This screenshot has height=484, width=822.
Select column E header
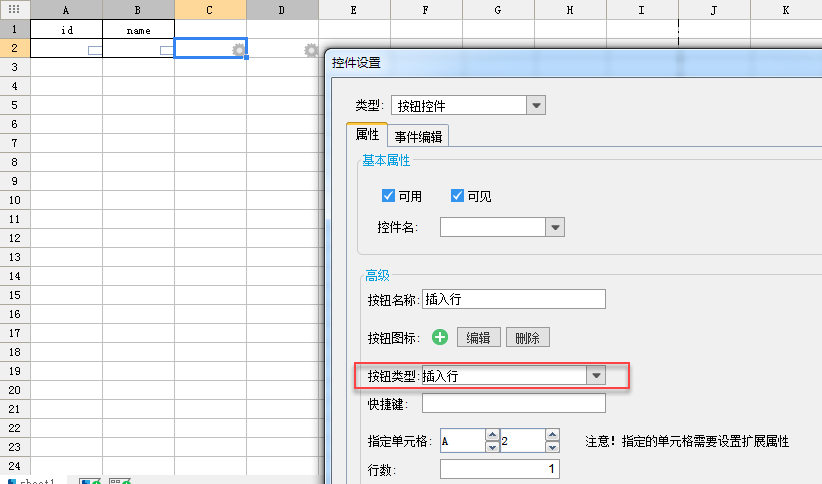point(354,9)
